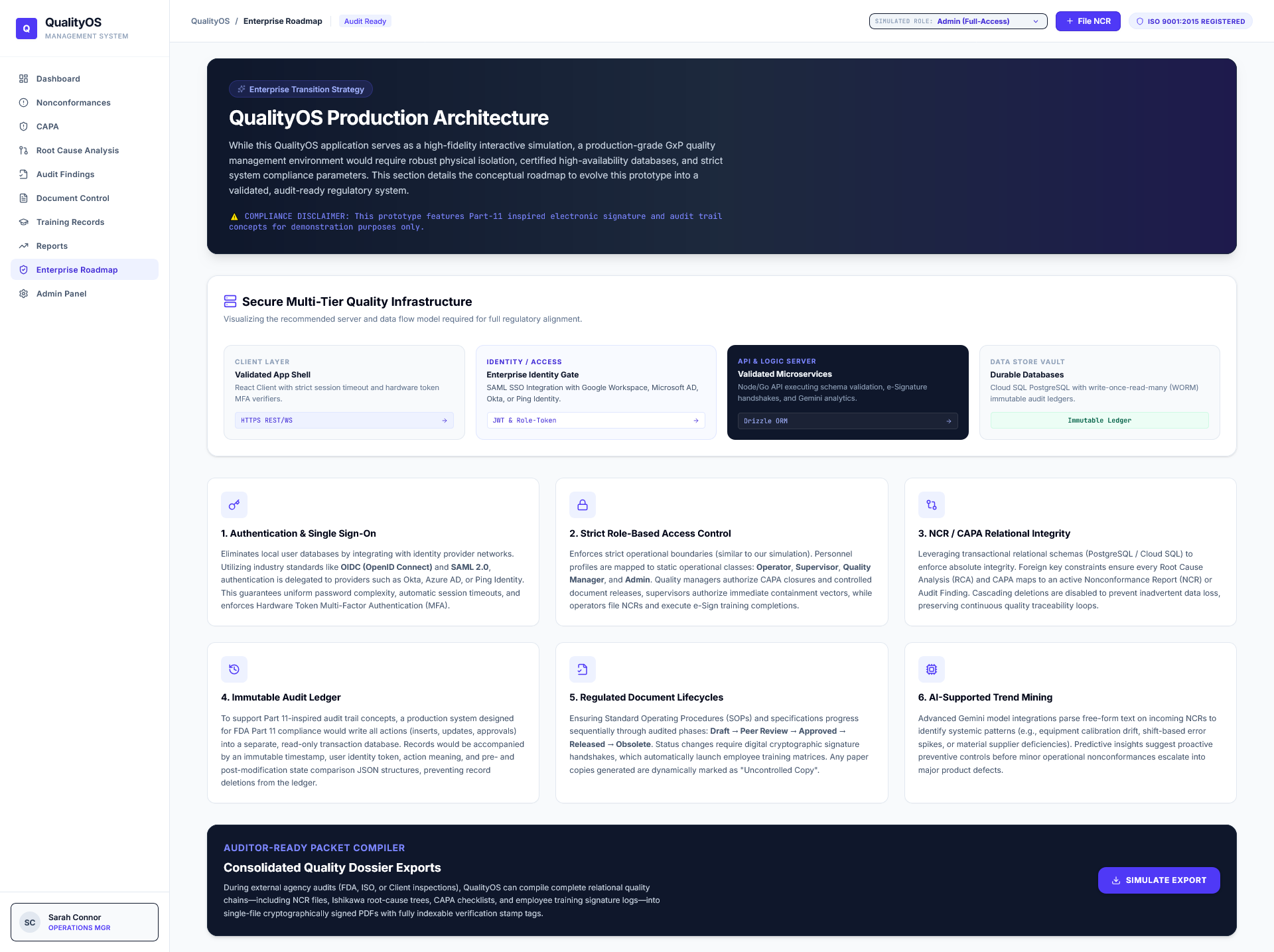Screen dimensions: 1274x952
Task: Click the SC avatar for Sarah Connor
Action: (x=30, y=923)
